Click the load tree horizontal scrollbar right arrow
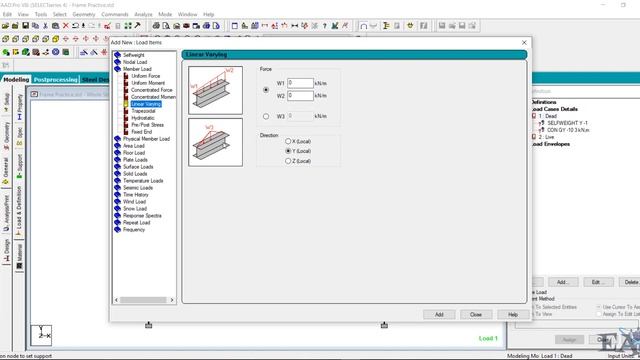Viewport: 640px width, 360px height. (172, 300)
